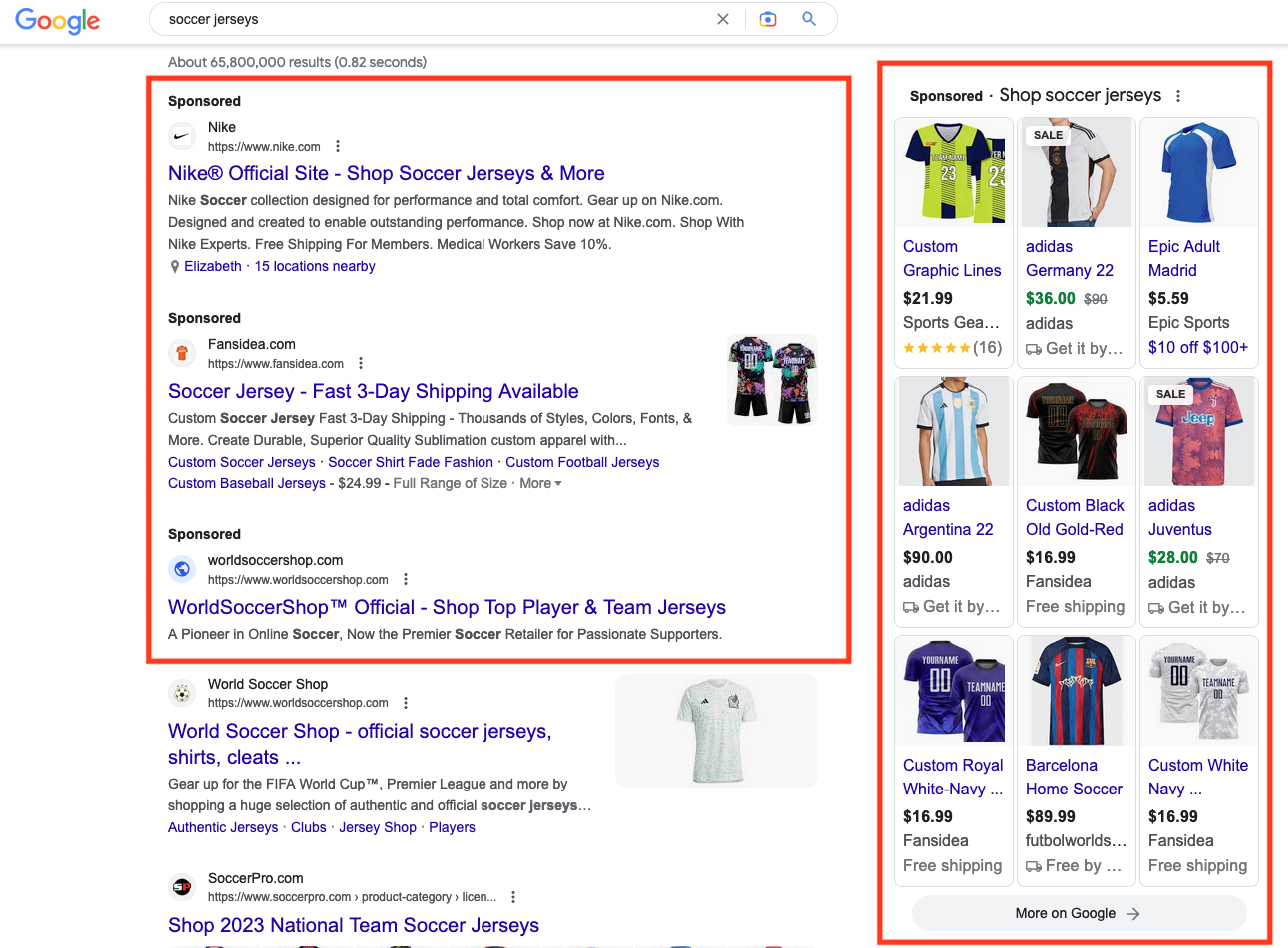This screenshot has width=1288, height=948.
Task: Click the Nike swoosh favicon
Action: point(181,136)
